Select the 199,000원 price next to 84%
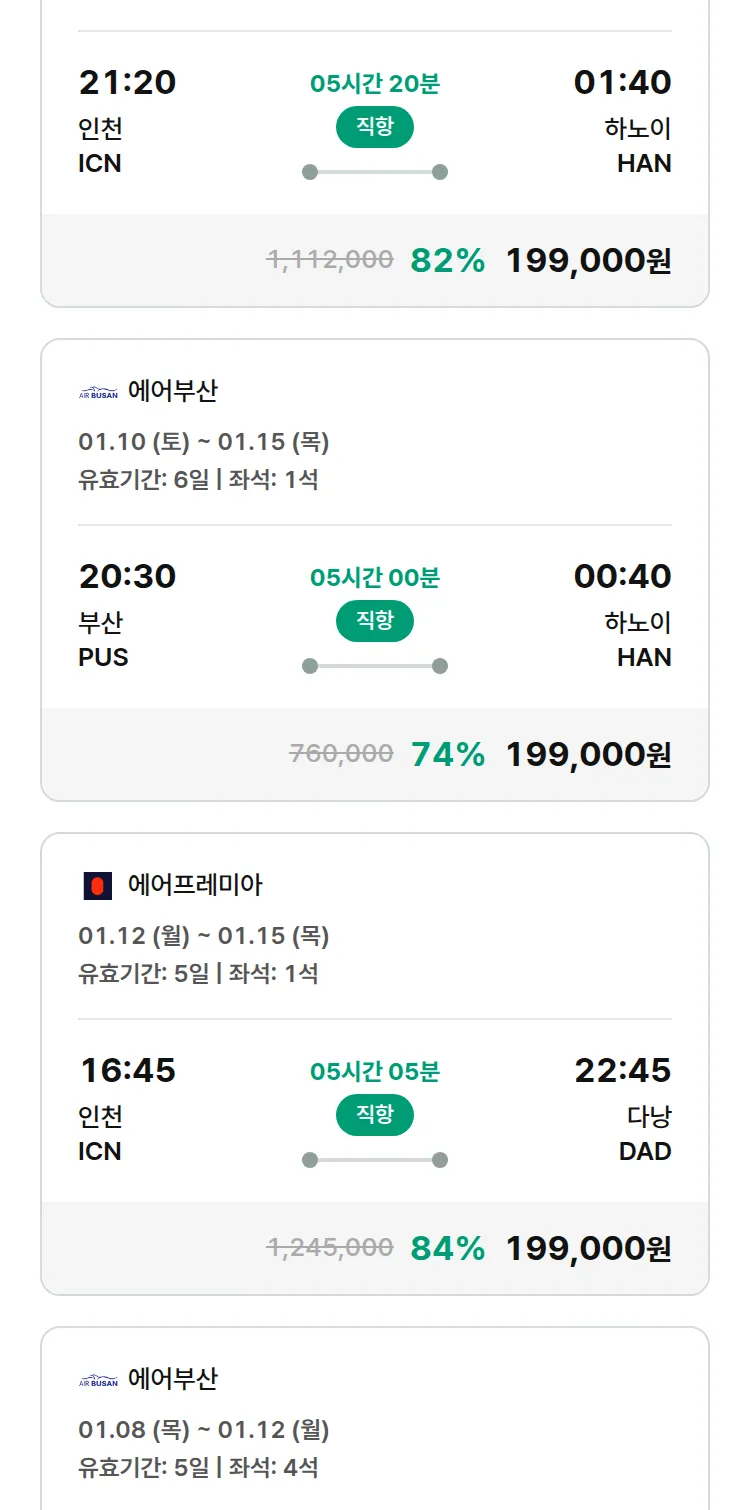Screen dimensions: 750x1510 [588, 1249]
